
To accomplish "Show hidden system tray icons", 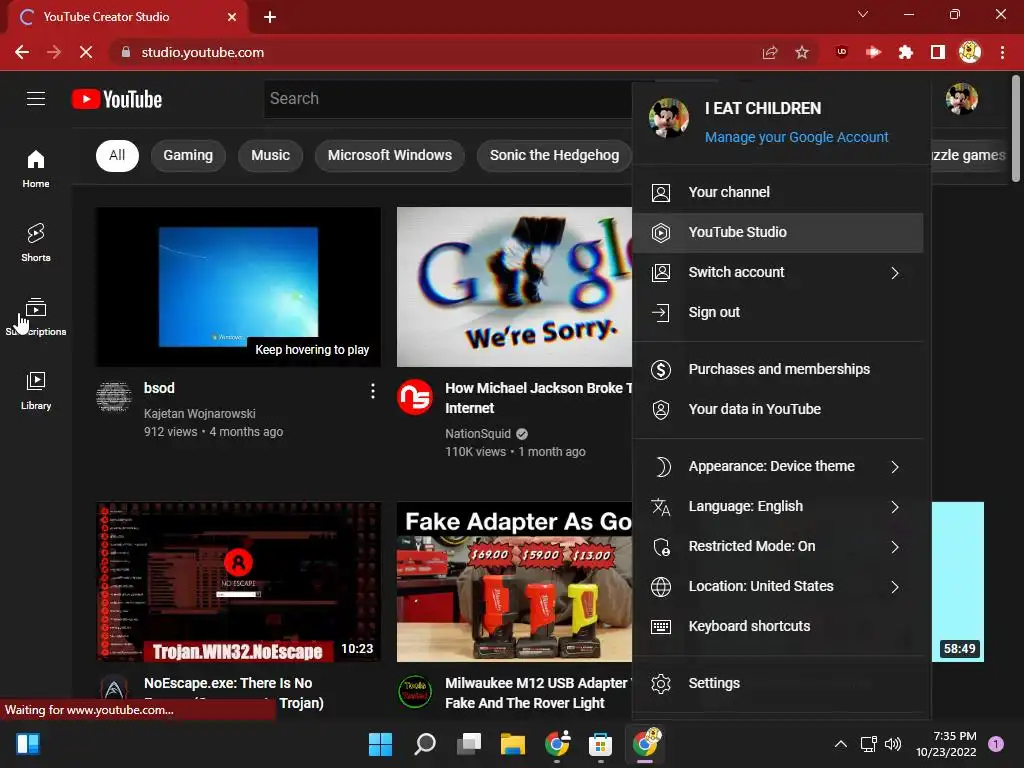I will point(840,744).
